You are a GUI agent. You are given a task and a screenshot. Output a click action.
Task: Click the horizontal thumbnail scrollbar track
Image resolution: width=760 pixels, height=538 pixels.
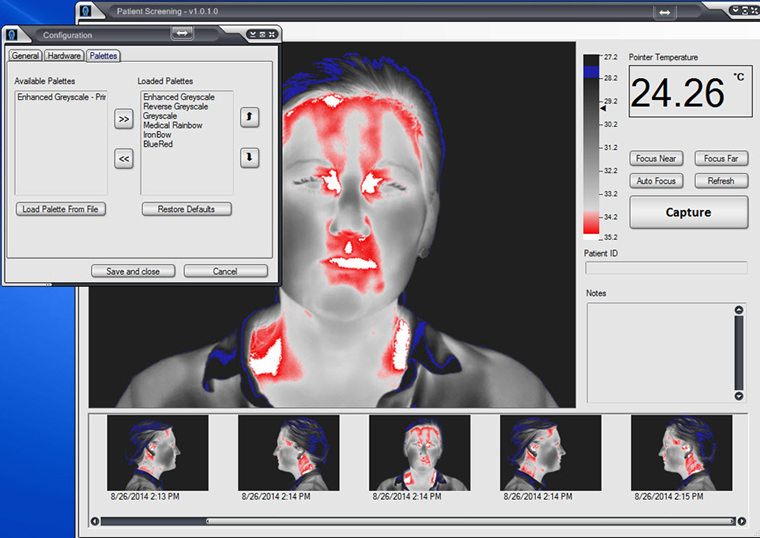[418, 522]
